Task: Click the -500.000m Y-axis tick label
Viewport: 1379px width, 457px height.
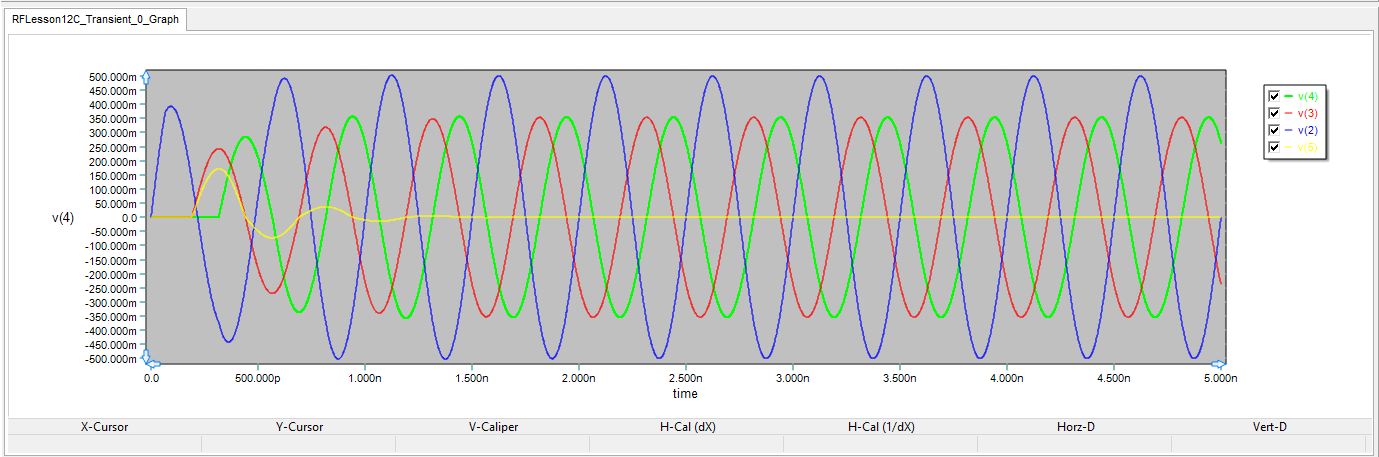Action: click(x=112, y=359)
